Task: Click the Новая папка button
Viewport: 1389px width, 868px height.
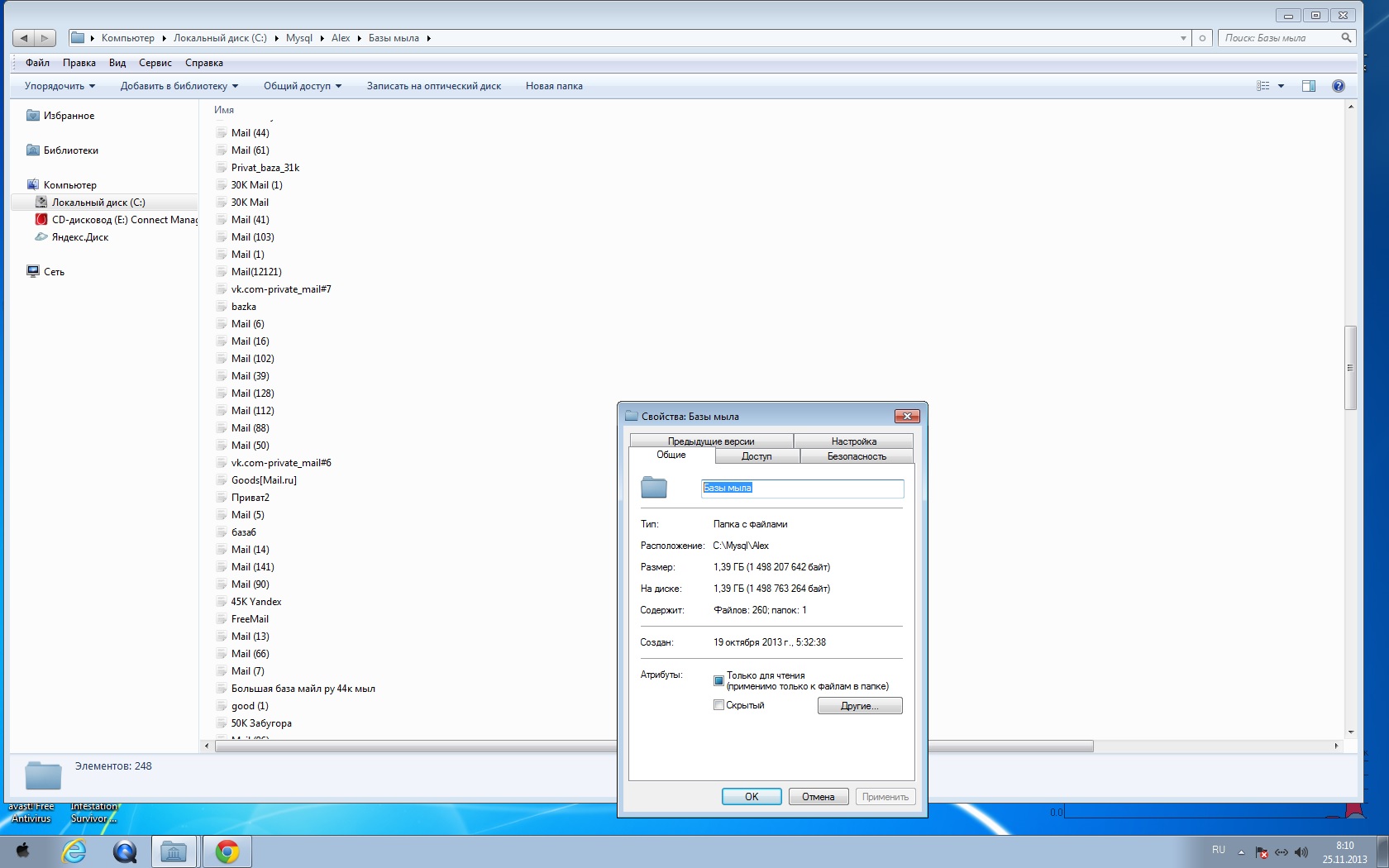Action: coord(554,86)
